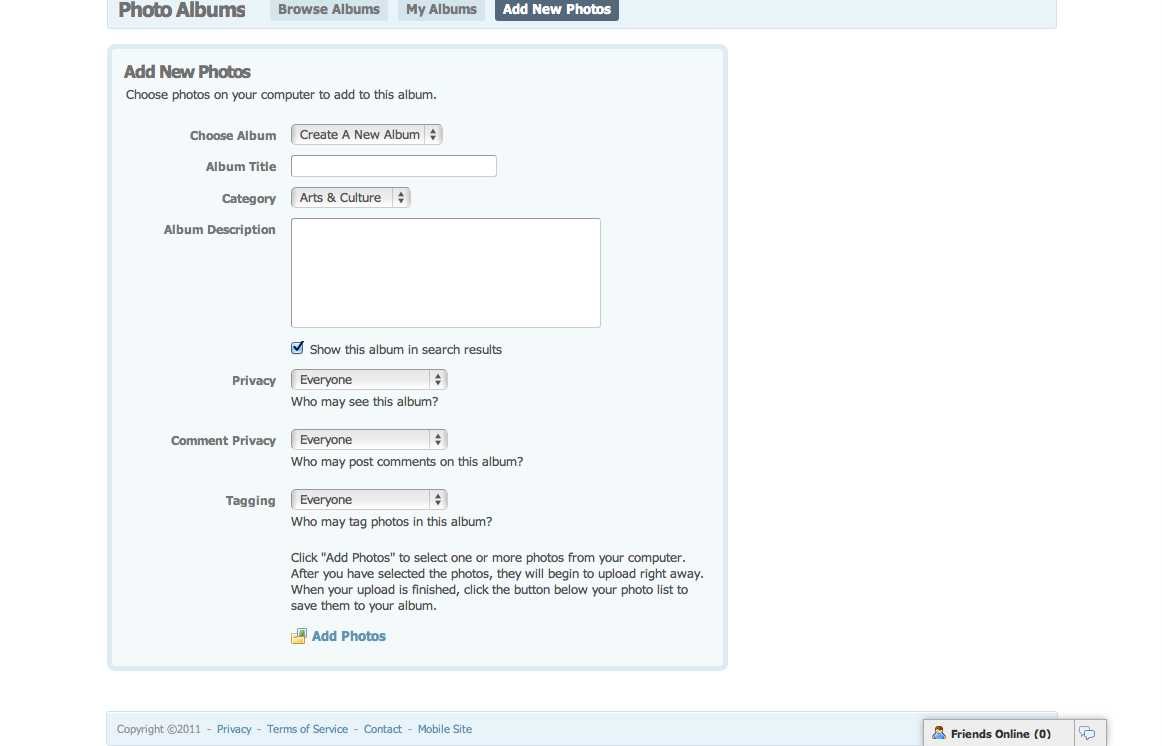Open the Terms of Service link
1163x746 pixels.
tap(307, 729)
